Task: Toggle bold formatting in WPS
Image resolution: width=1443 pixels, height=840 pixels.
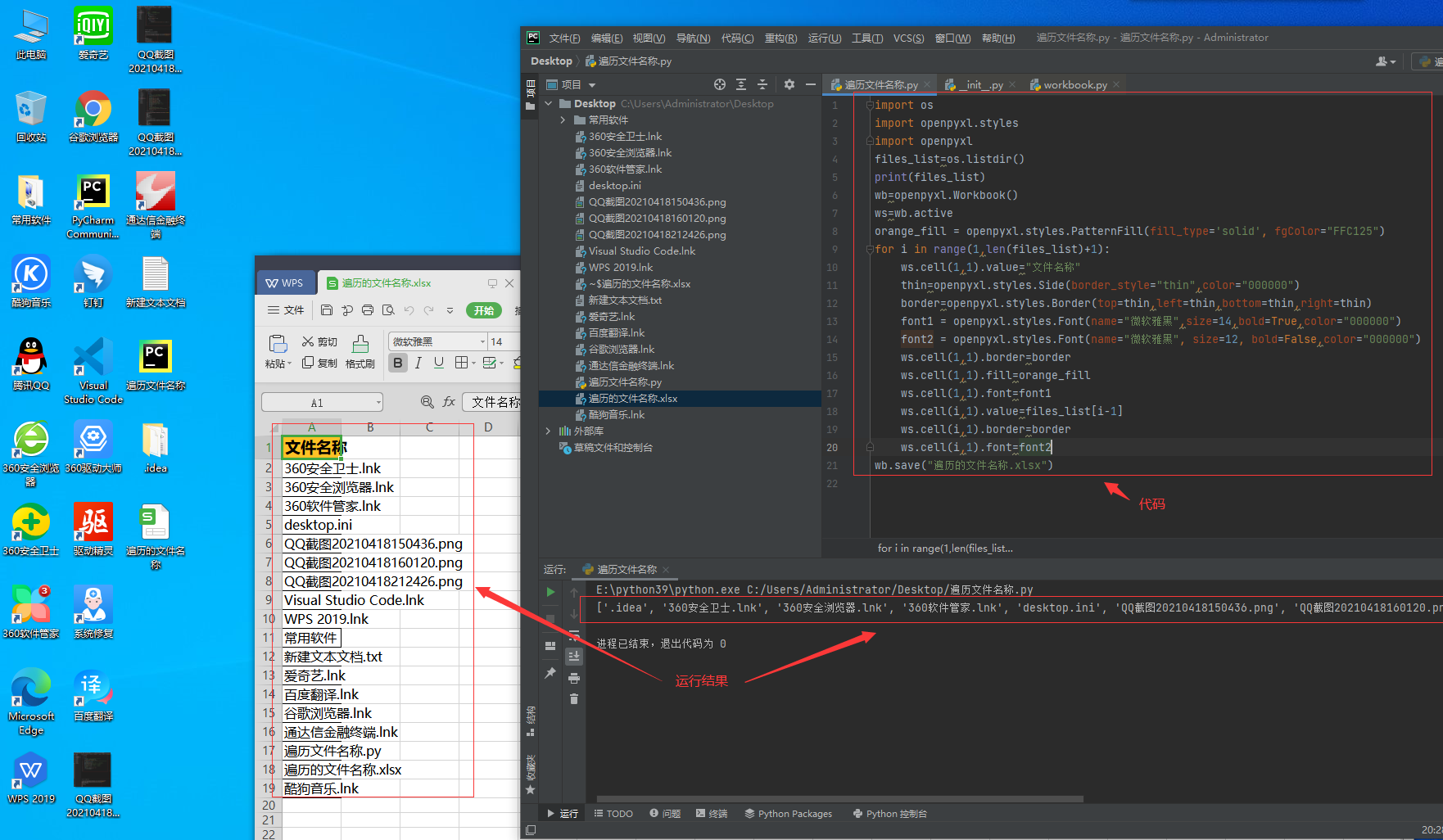Action: pos(398,363)
